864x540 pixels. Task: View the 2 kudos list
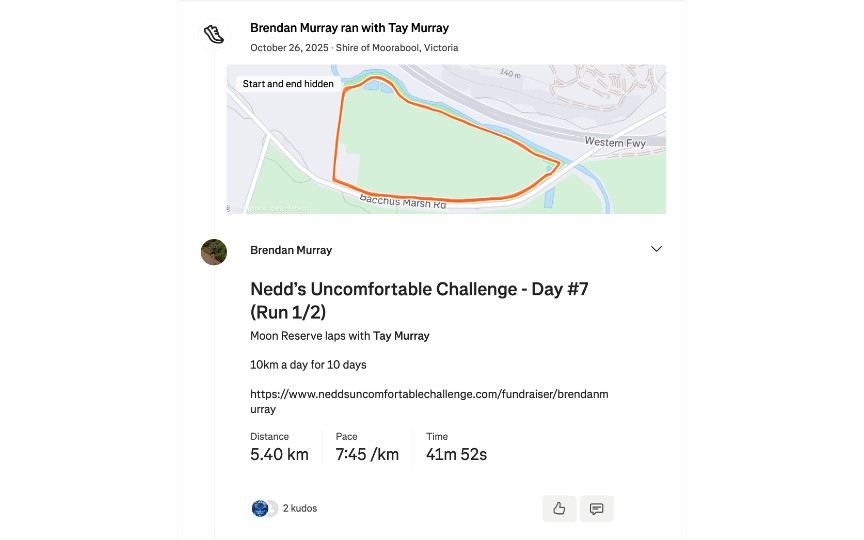tap(300, 508)
